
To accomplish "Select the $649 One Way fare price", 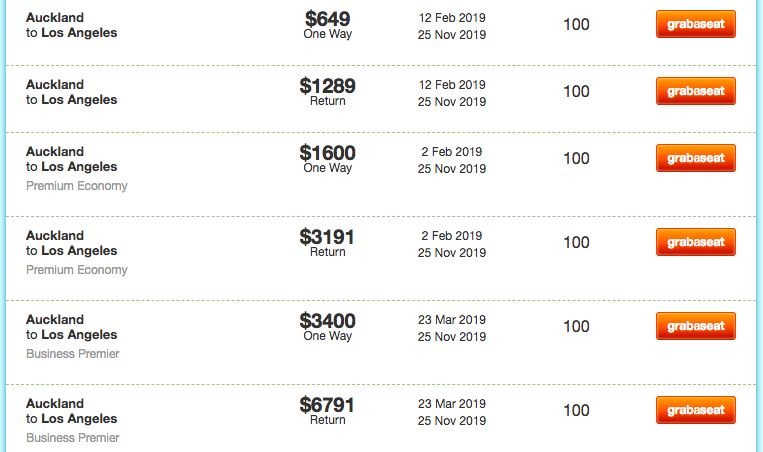I will point(327,19).
